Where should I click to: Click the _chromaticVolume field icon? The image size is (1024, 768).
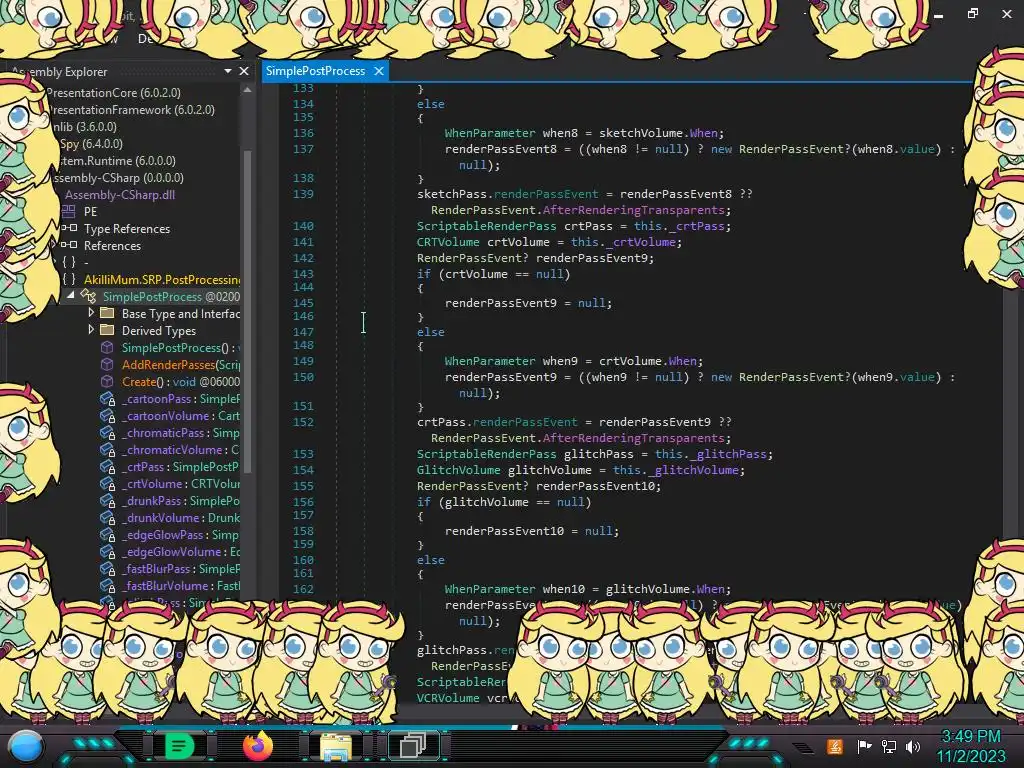tap(108, 449)
